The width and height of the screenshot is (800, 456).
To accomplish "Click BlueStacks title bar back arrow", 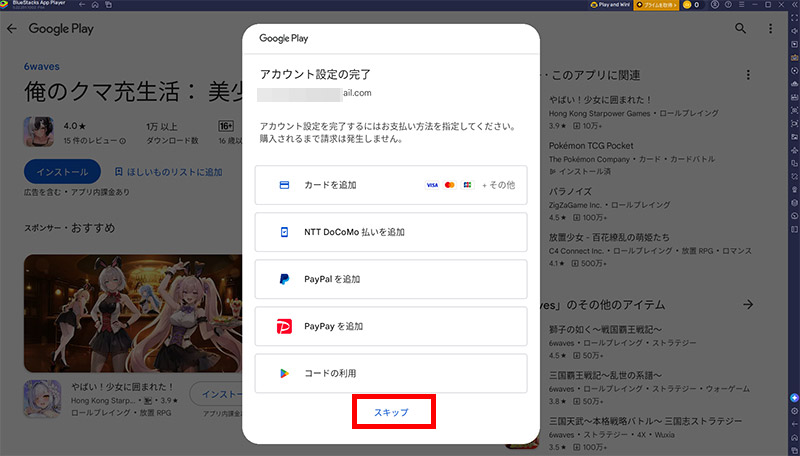I will pos(82,5).
